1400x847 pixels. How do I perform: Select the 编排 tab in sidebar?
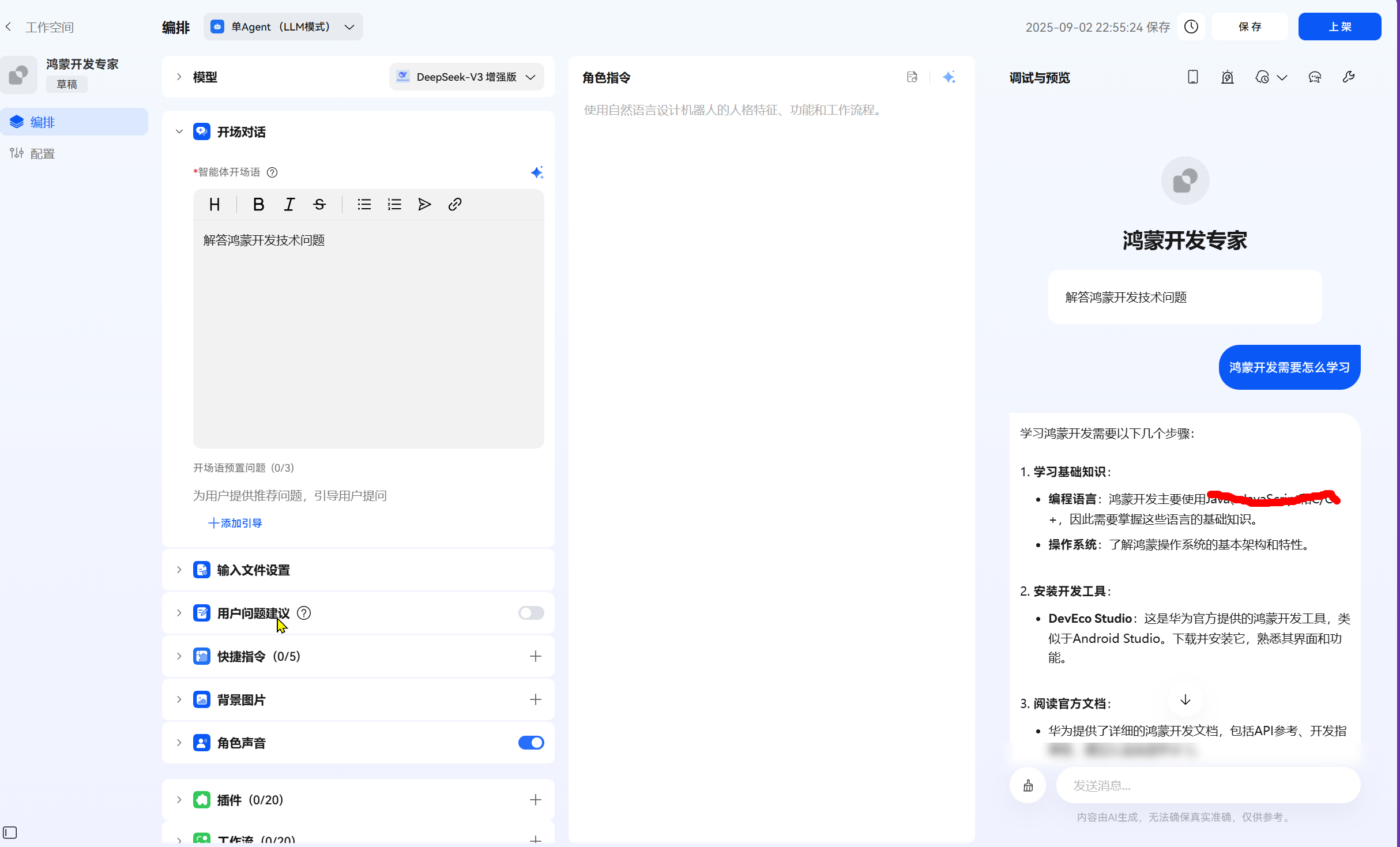pyautogui.click(x=74, y=122)
